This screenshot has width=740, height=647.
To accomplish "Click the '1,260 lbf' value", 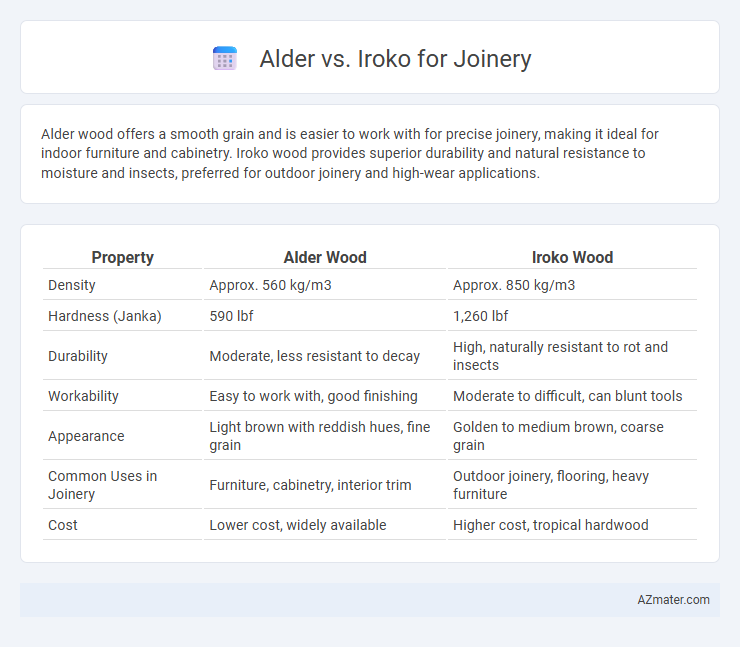I will pos(480,316).
